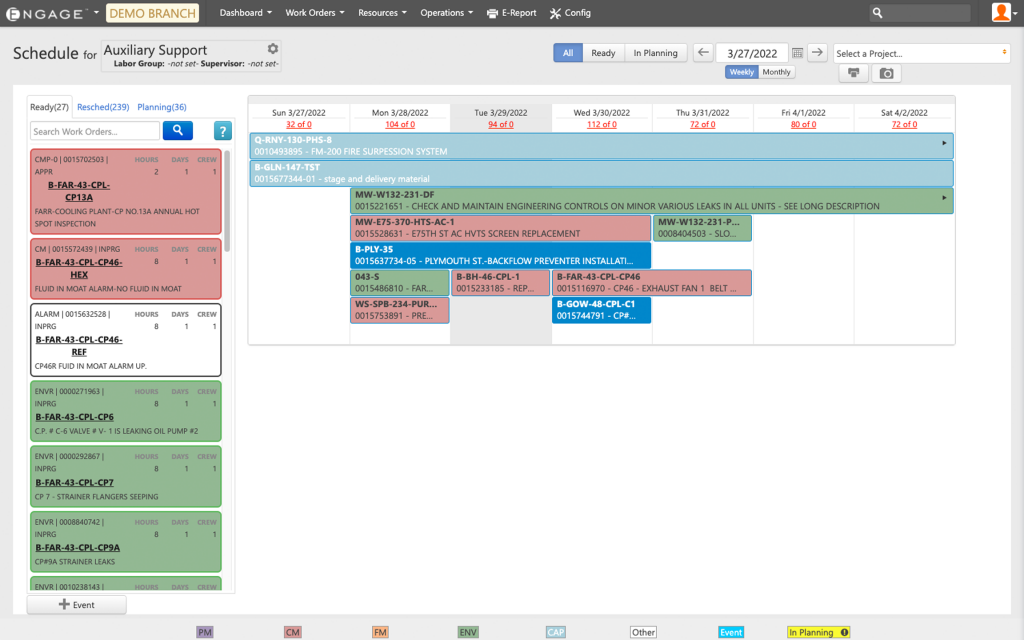Click the CM color legend swatch
This screenshot has height=640, width=1024.
(x=292, y=632)
